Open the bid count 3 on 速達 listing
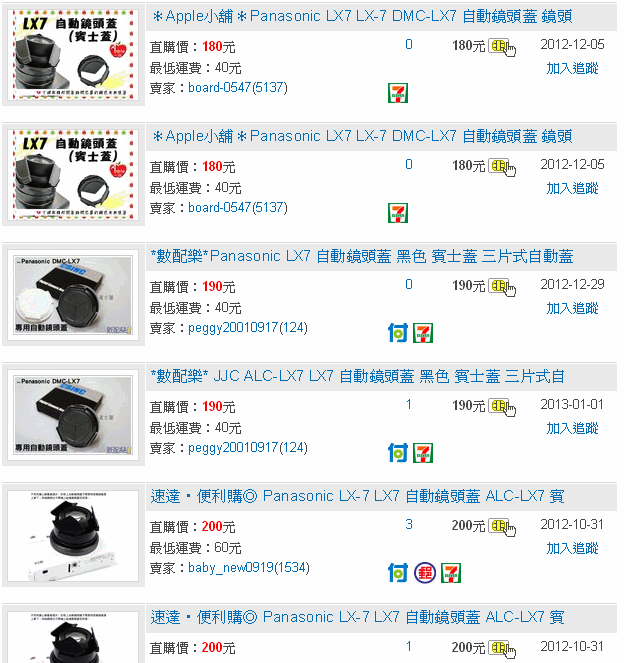 coord(408,524)
